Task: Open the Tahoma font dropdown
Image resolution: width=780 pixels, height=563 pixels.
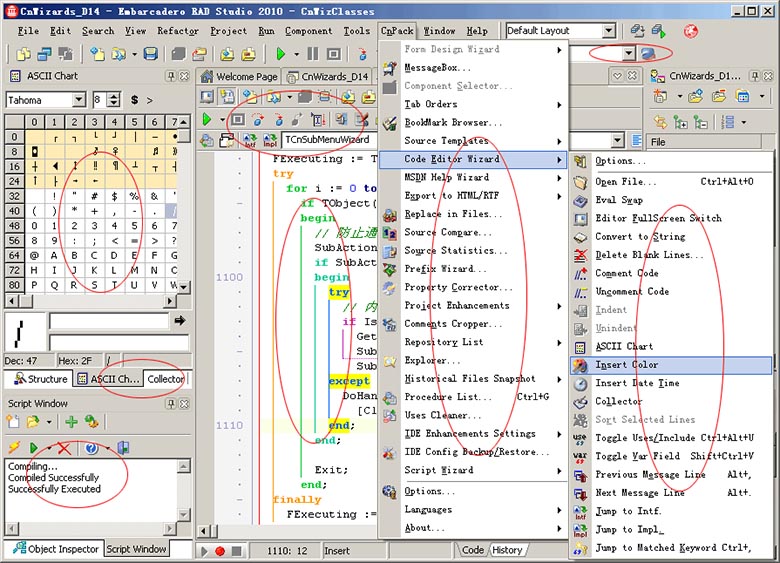Action: click(x=78, y=100)
